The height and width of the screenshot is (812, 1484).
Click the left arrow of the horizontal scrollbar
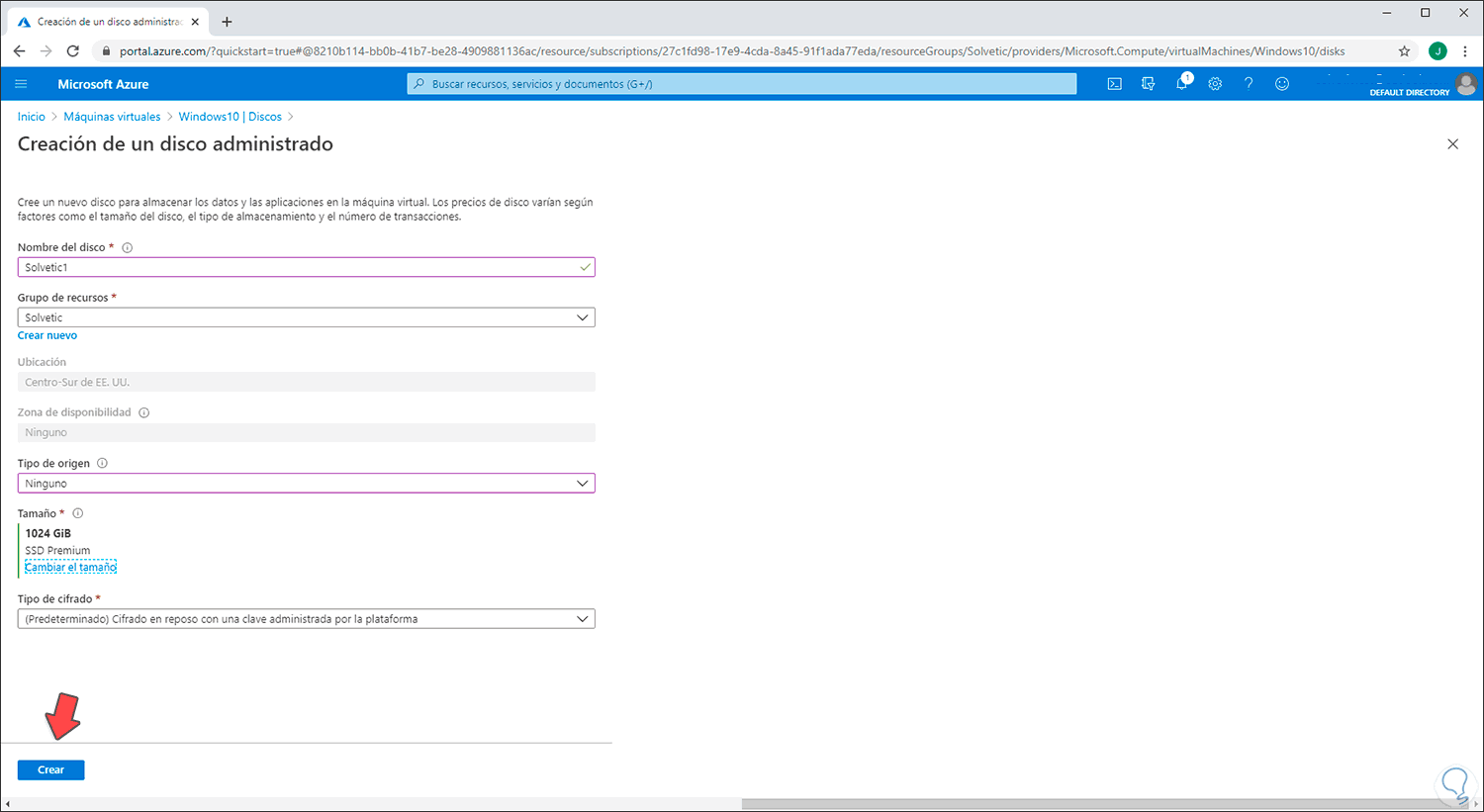coord(7,804)
